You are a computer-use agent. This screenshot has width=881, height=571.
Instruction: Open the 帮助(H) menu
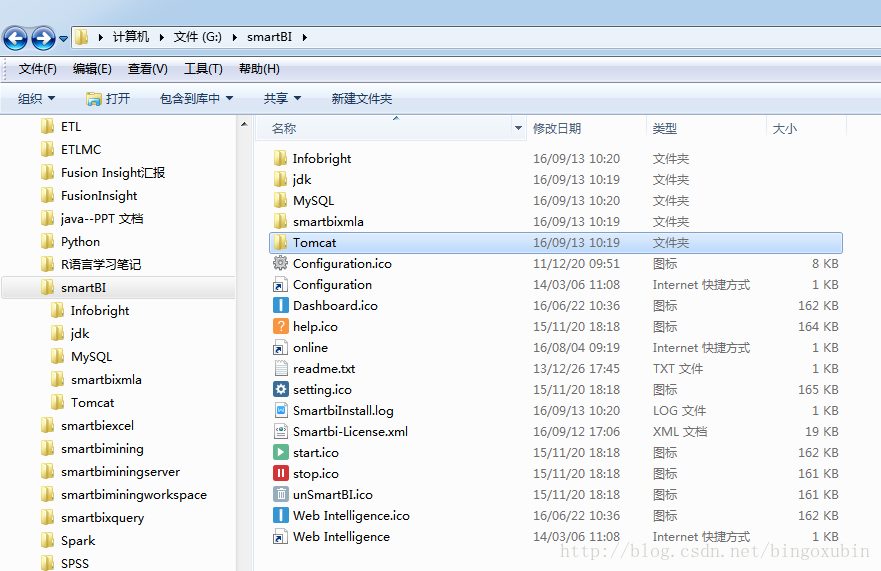coord(259,69)
